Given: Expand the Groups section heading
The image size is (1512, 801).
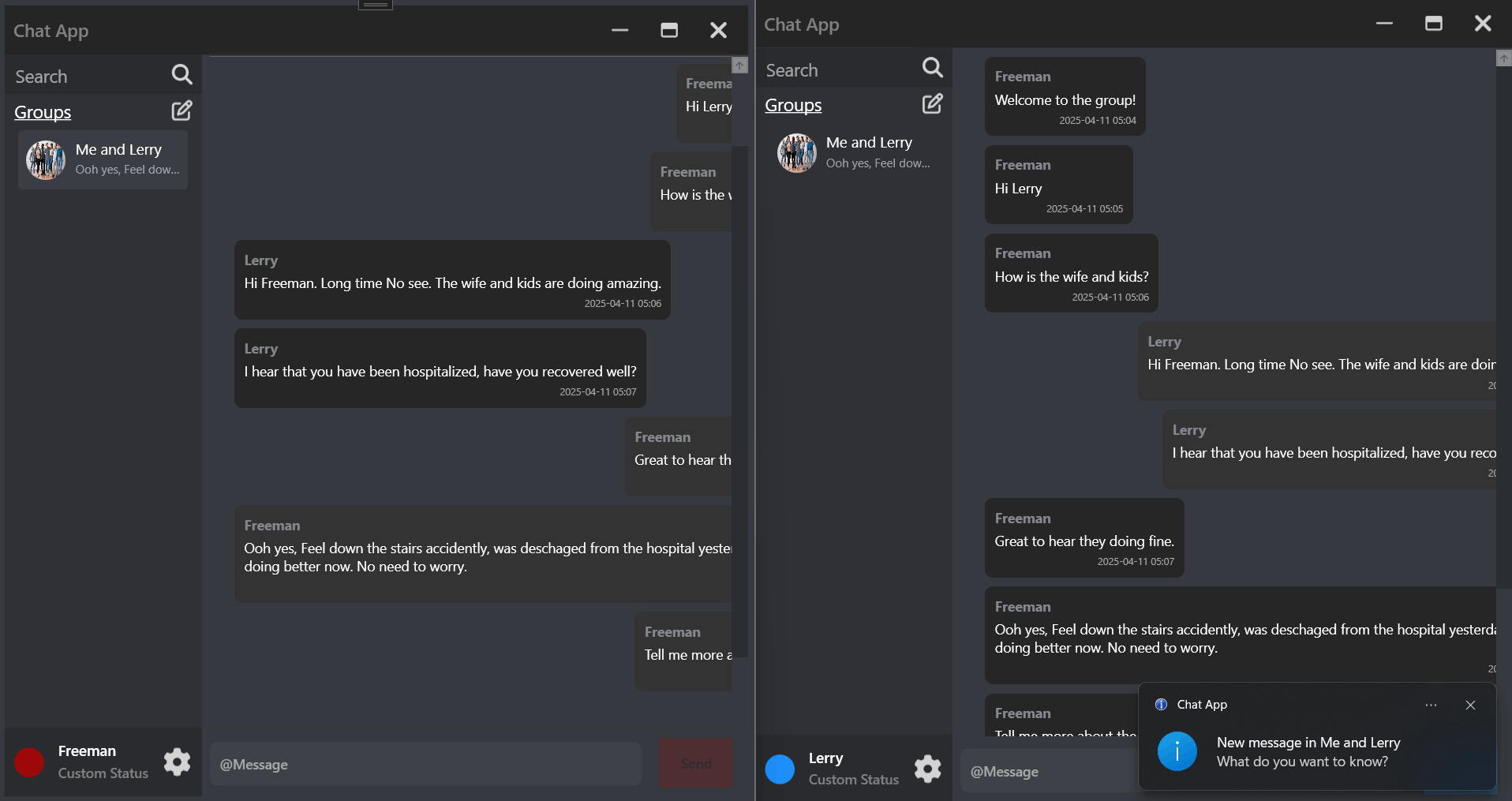Looking at the screenshot, I should 42,111.
